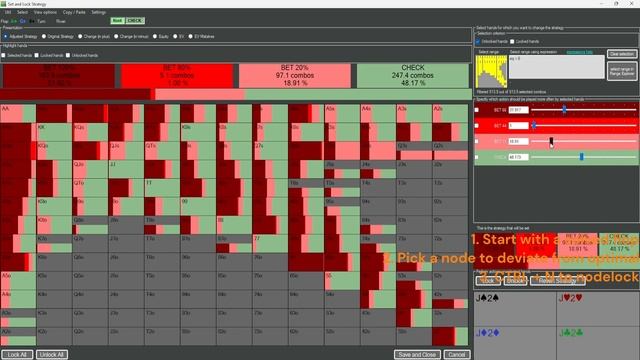Open the Select menu
Viewport: 640px width, 360px height.
click(22, 12)
